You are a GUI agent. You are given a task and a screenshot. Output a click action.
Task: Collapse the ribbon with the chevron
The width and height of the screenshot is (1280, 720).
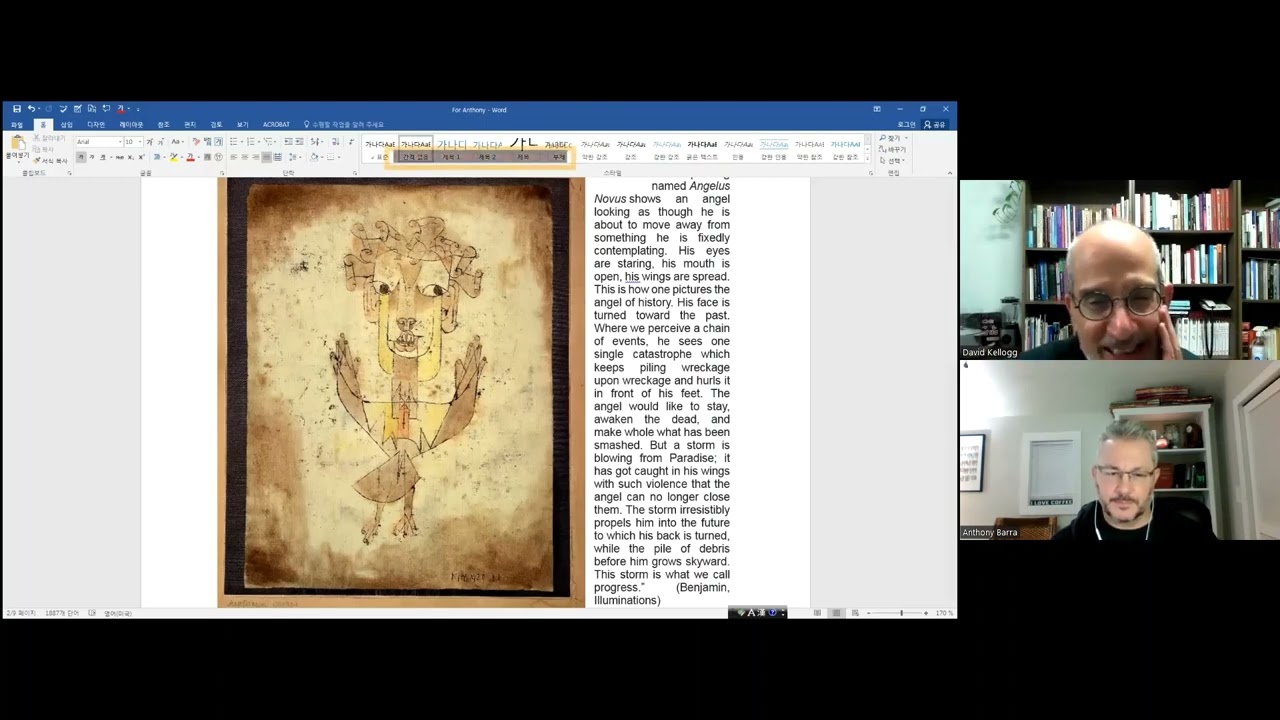click(950, 172)
